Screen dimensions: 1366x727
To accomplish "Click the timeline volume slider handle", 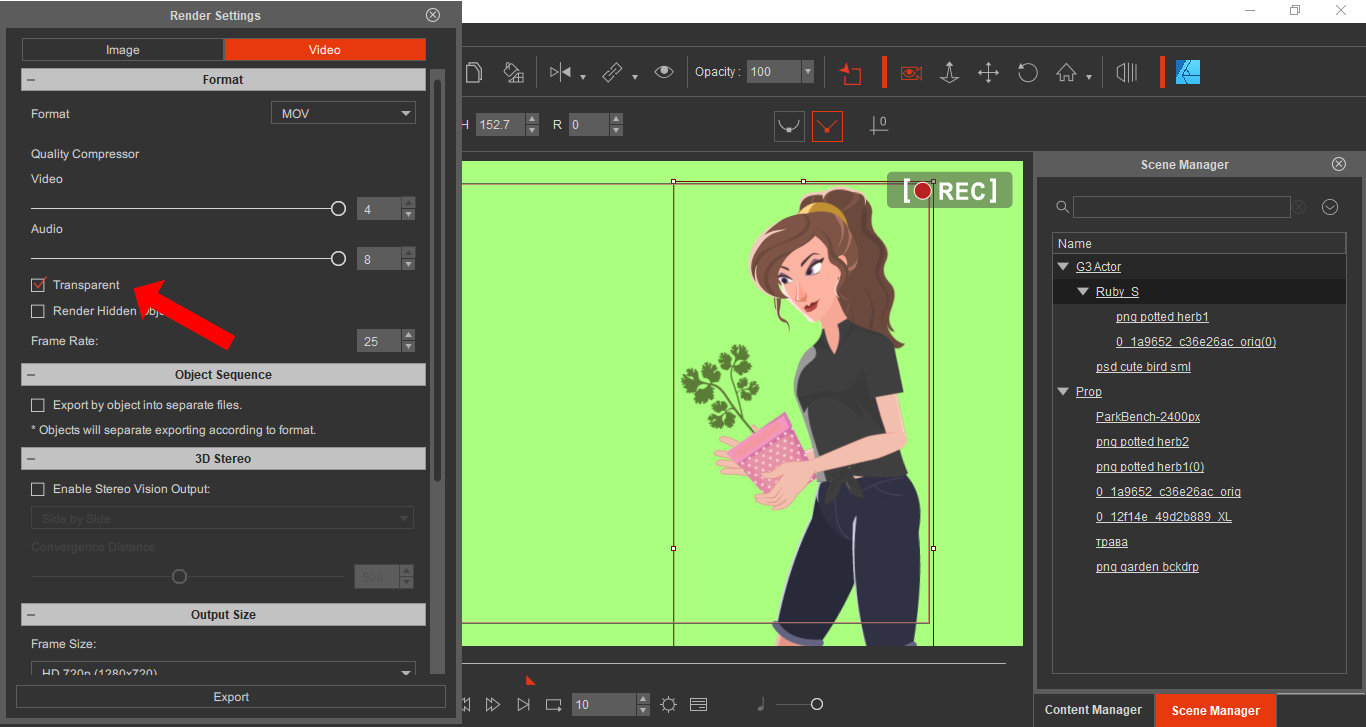I will pyautogui.click(x=817, y=705).
